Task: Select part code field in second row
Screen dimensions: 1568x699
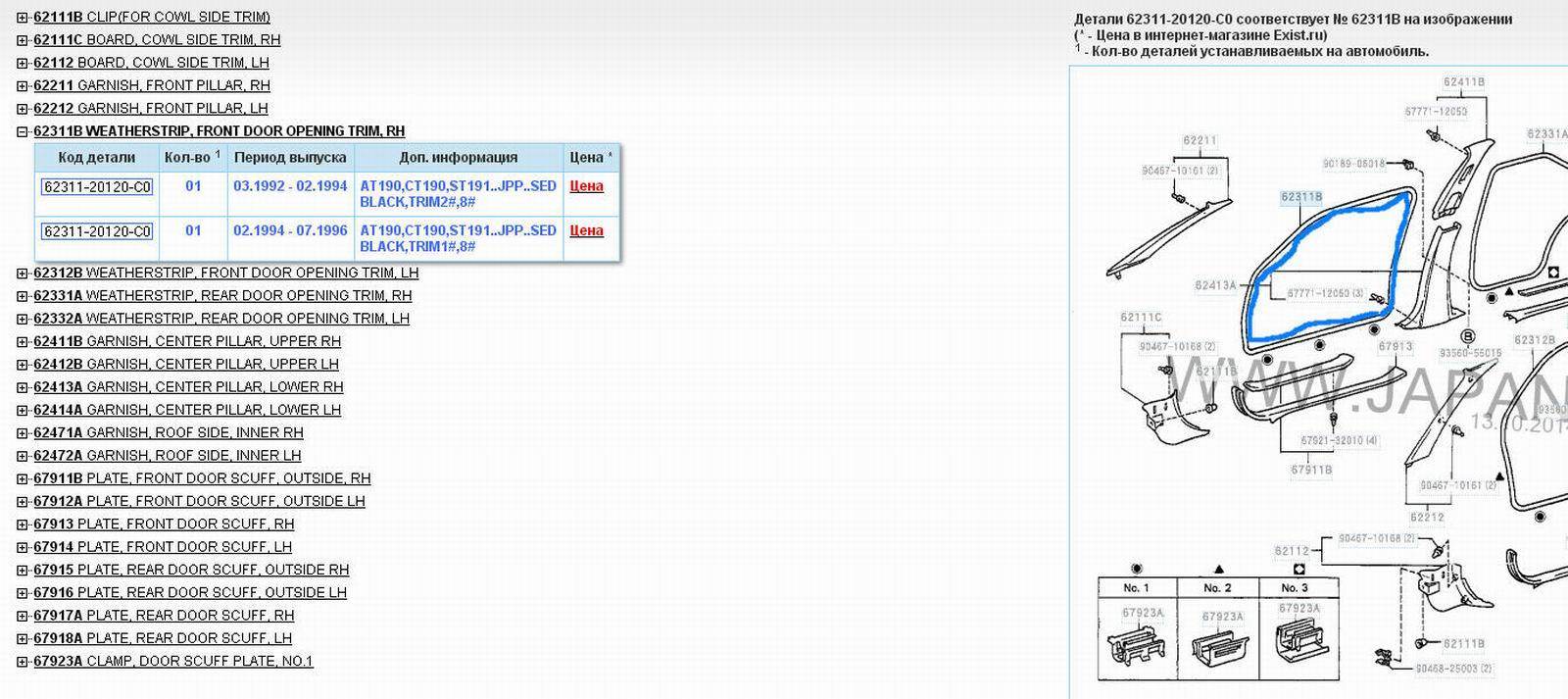Action: [x=97, y=231]
